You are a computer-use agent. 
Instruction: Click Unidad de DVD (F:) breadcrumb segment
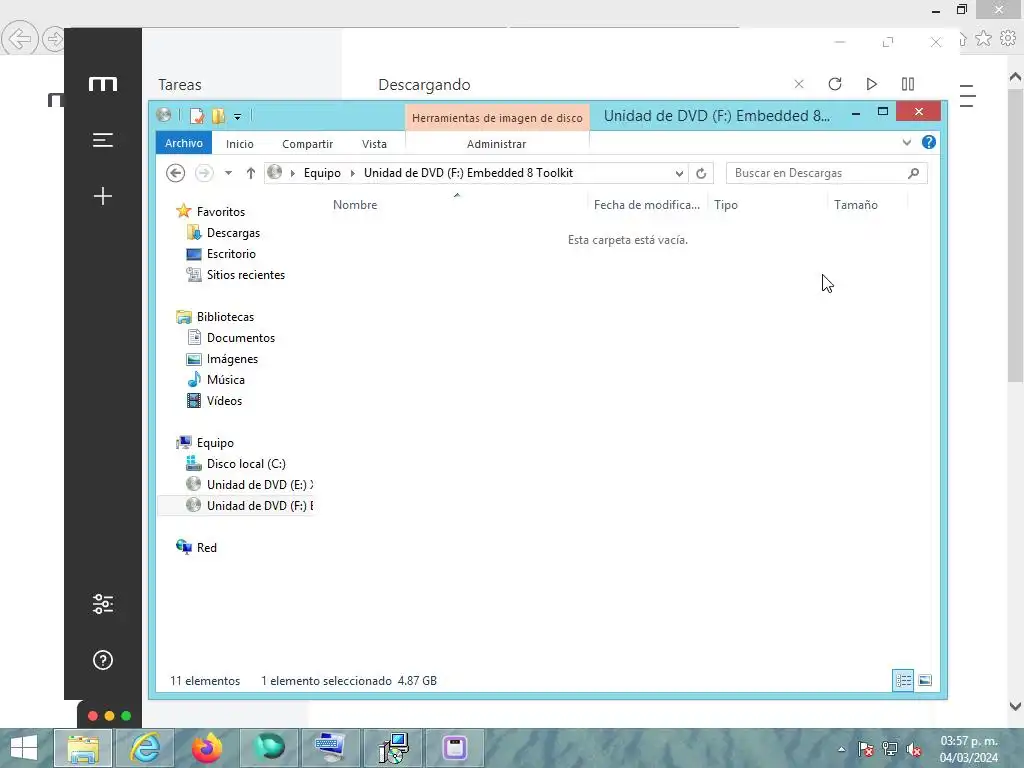tap(468, 173)
